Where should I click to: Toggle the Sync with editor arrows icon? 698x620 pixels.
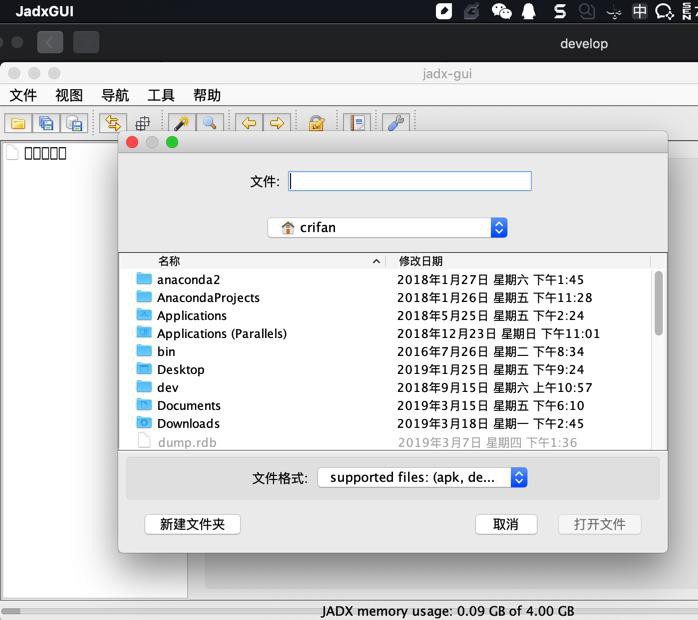tap(113, 123)
